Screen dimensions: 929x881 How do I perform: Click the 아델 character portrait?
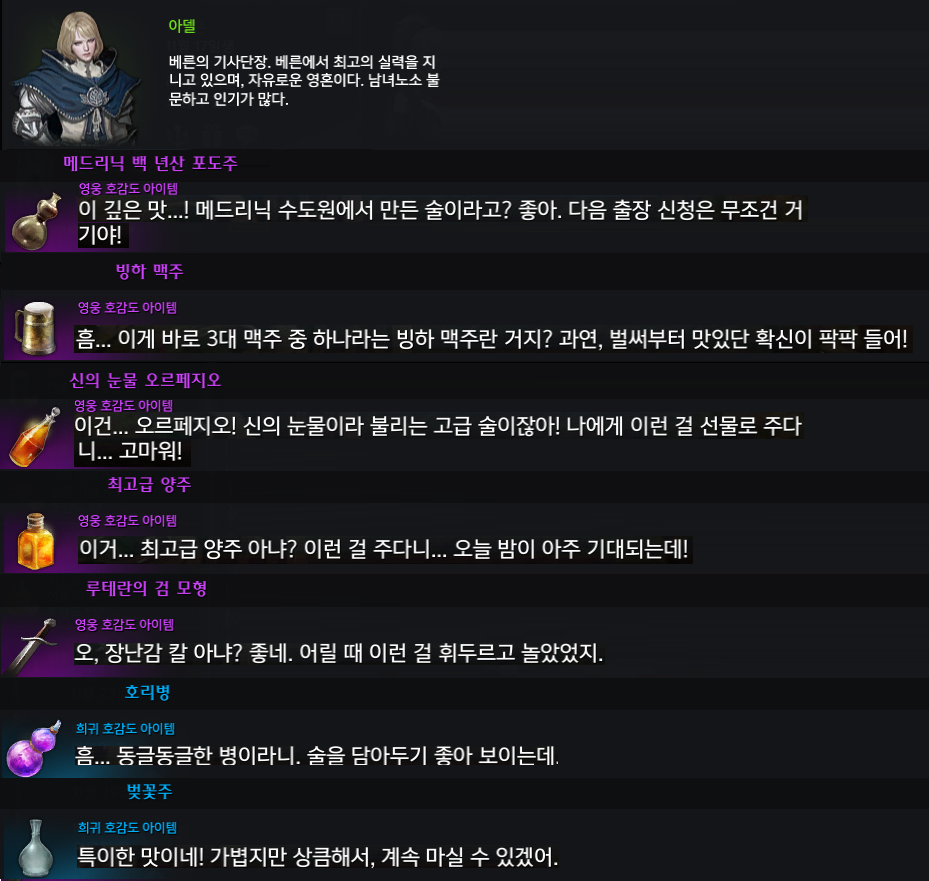[x=77, y=77]
